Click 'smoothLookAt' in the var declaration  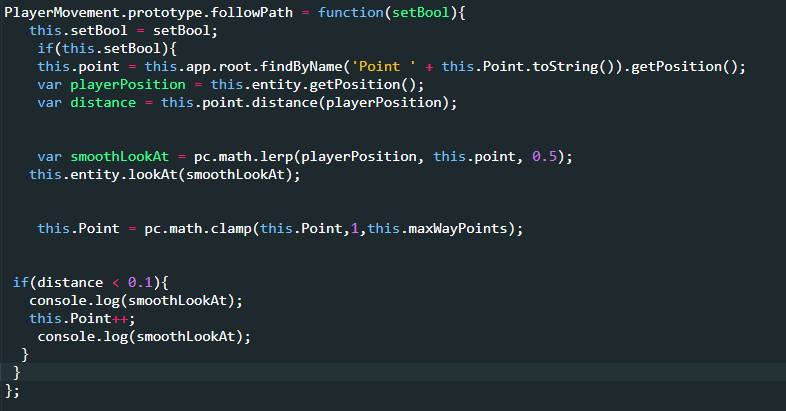pyautogui.click(x=119, y=157)
